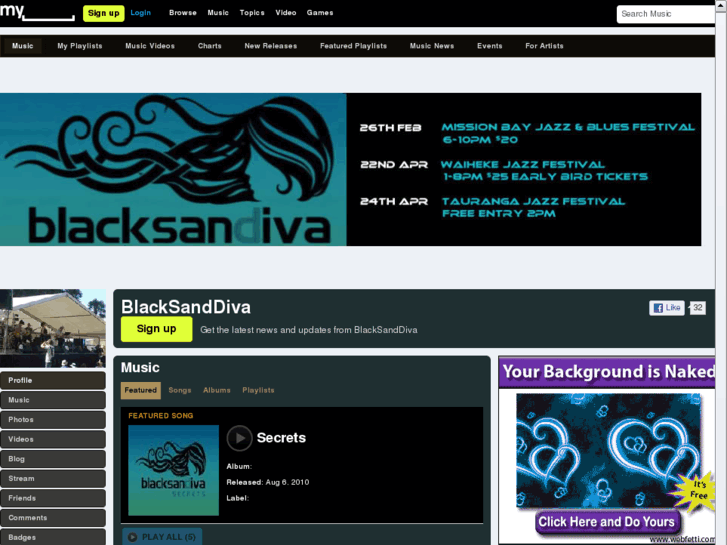Click the Secrets song title
This screenshot has height=545, width=727.
tap(281, 438)
